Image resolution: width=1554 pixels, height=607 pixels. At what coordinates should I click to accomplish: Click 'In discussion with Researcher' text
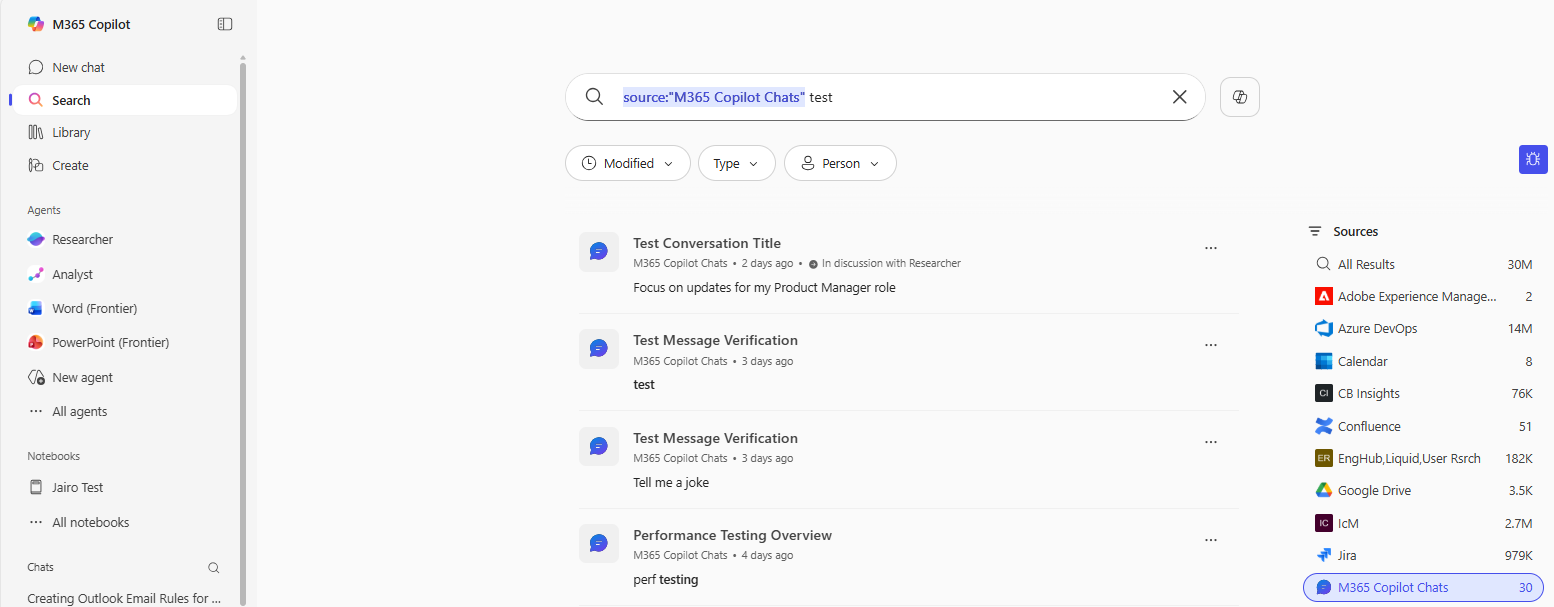click(891, 263)
